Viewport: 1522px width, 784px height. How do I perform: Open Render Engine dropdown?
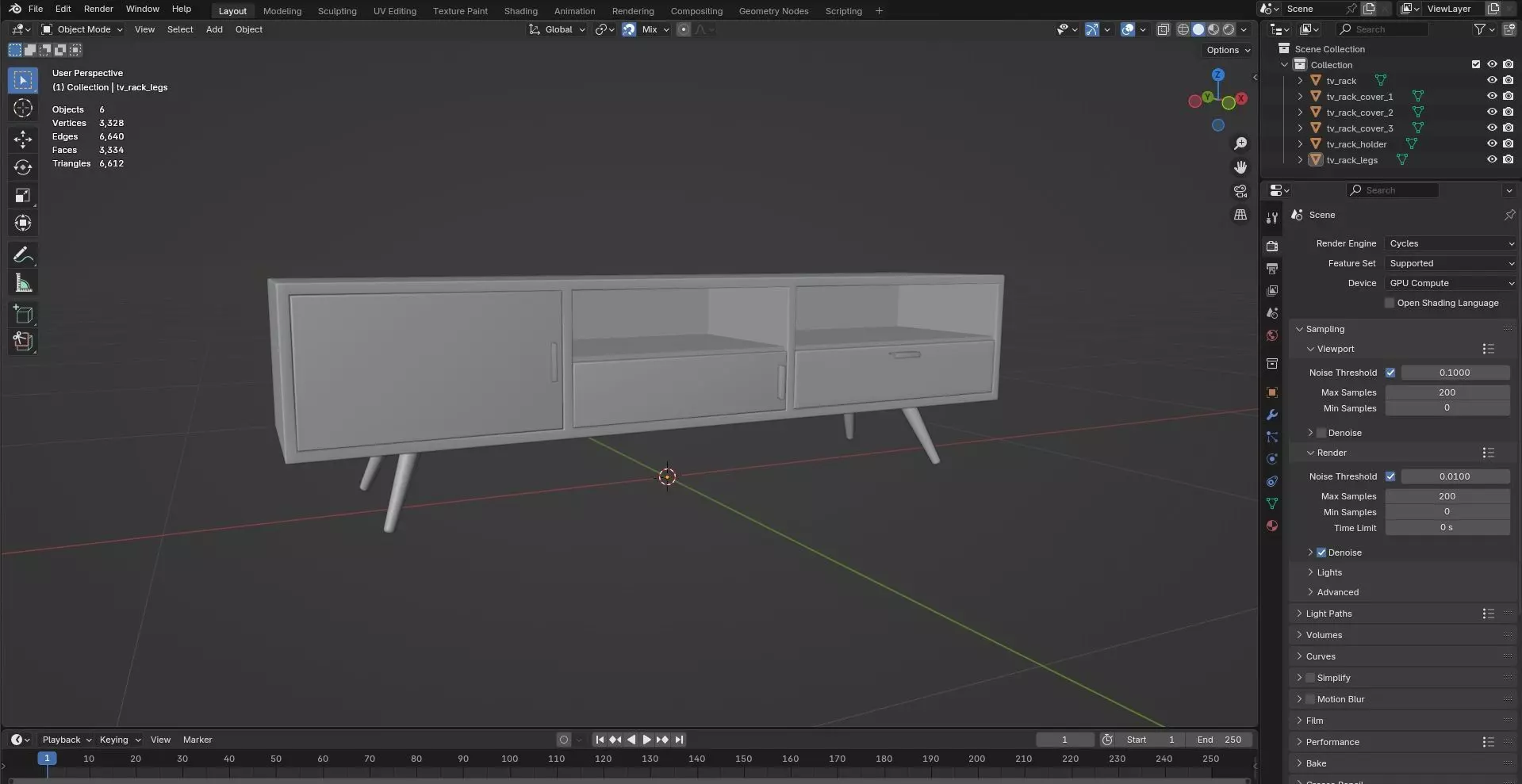point(1451,243)
